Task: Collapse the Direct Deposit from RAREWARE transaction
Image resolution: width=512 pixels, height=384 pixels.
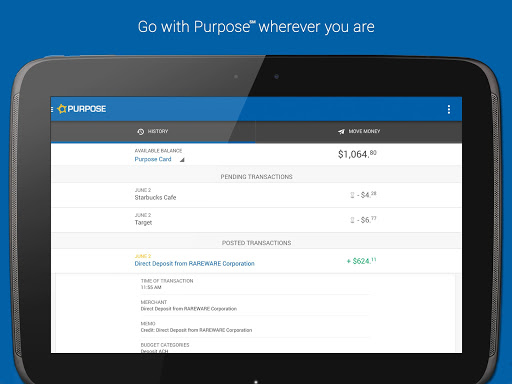Action: [x=256, y=261]
